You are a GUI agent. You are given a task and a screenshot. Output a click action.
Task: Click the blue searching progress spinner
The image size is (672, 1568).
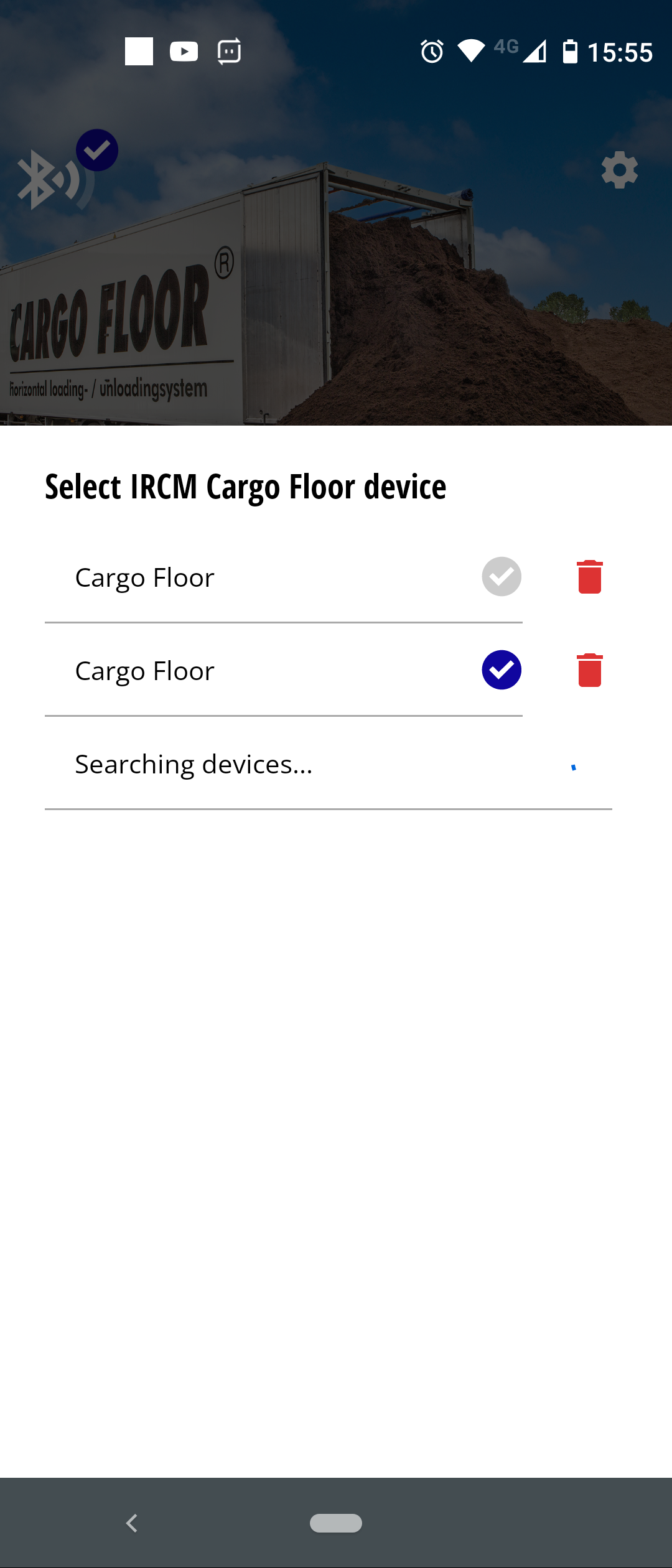tap(574, 767)
